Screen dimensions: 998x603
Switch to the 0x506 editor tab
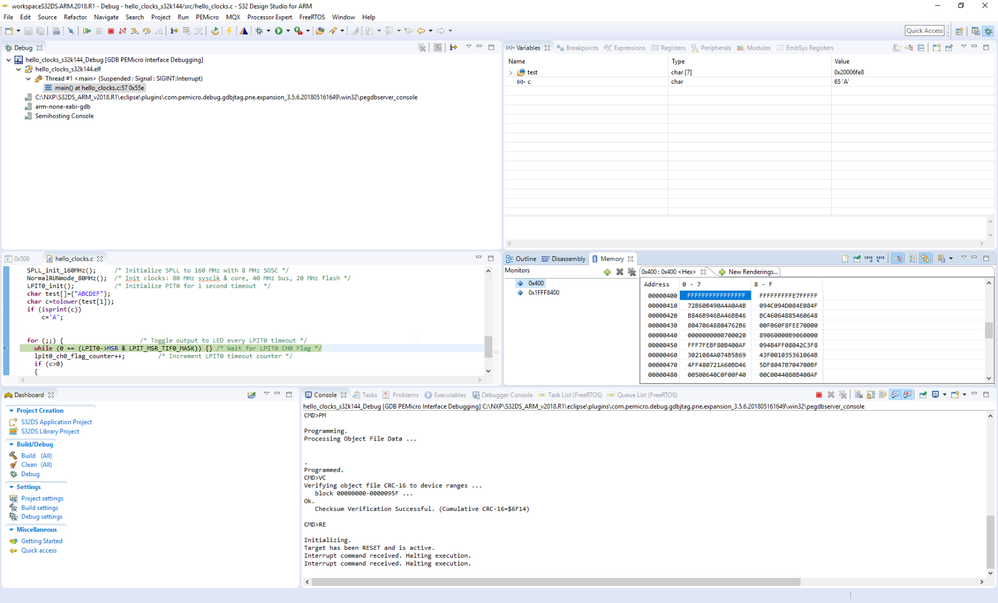(x=18, y=259)
